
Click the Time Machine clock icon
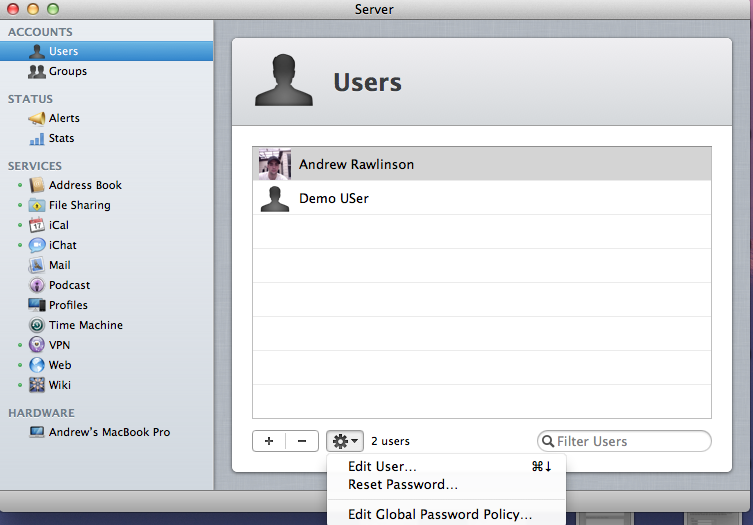point(36,325)
